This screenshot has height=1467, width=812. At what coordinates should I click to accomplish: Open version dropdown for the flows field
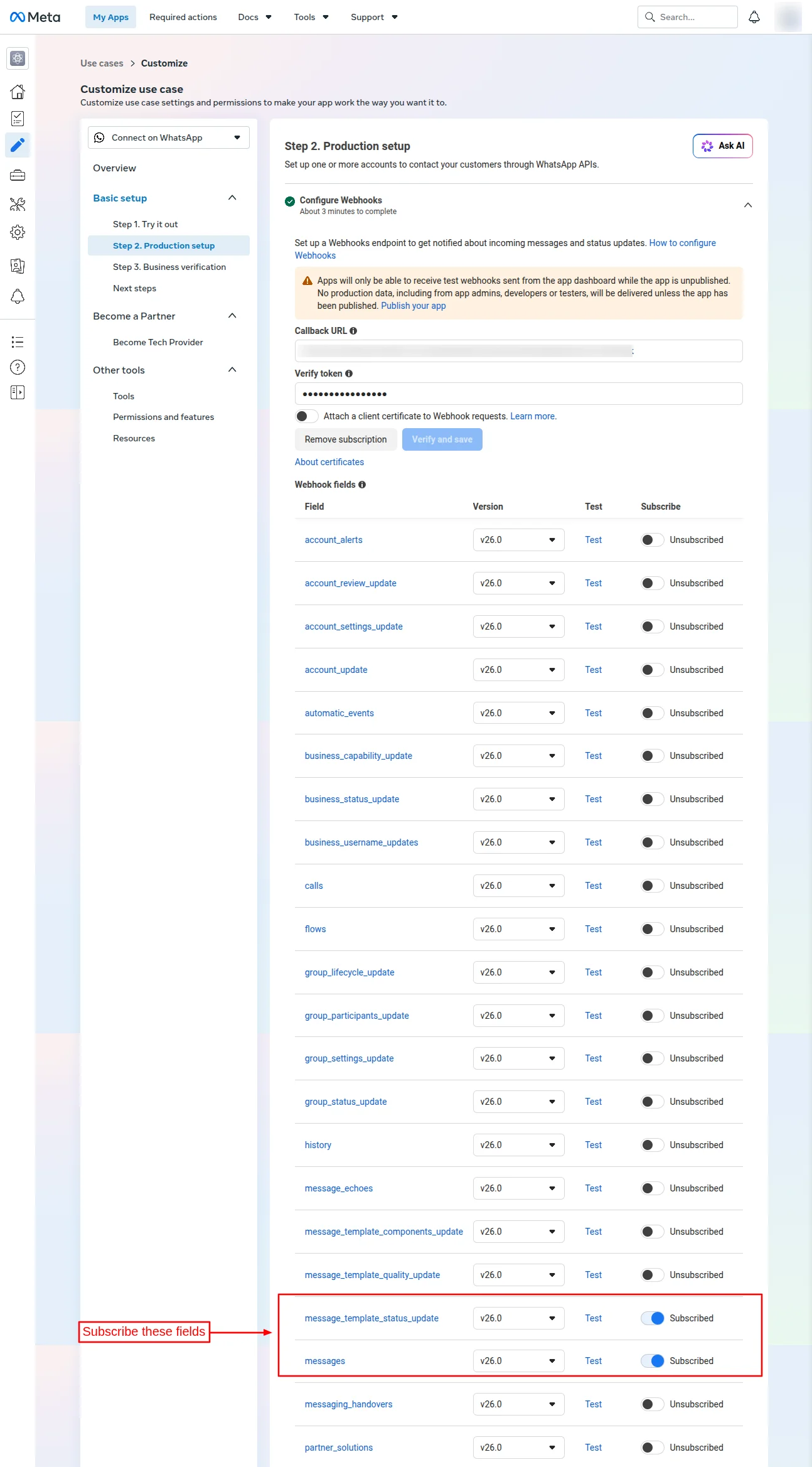click(518, 929)
